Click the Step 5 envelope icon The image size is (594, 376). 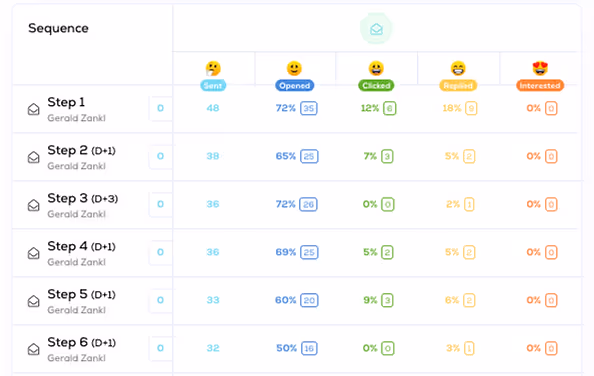[34, 301]
